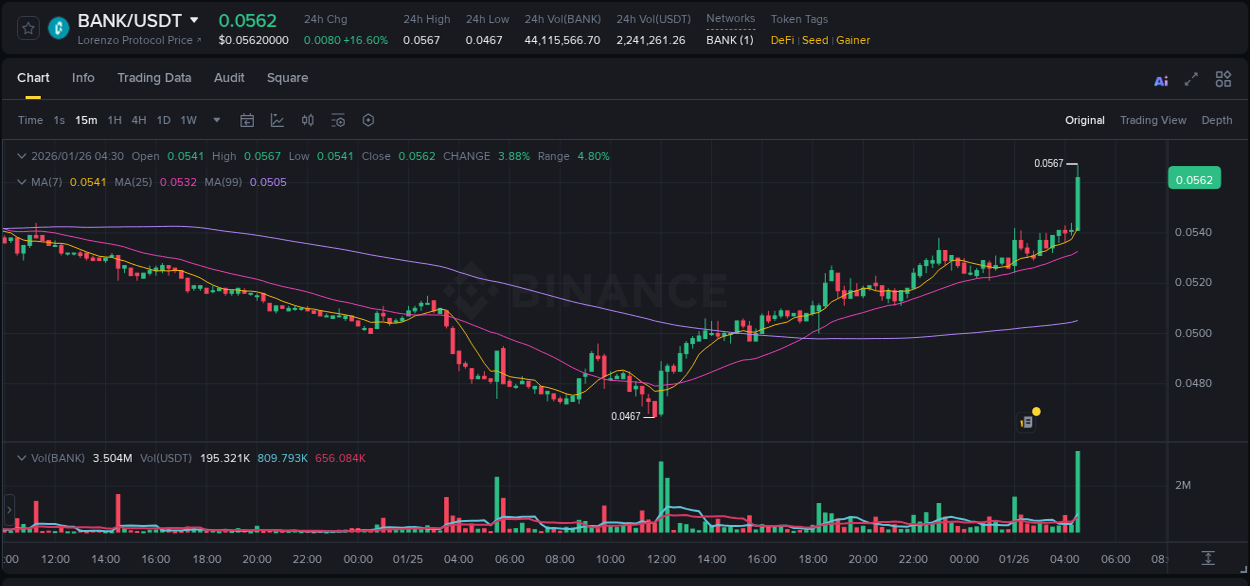Select the 1H timeframe
Image resolution: width=1250 pixels, height=586 pixels.
coord(116,120)
